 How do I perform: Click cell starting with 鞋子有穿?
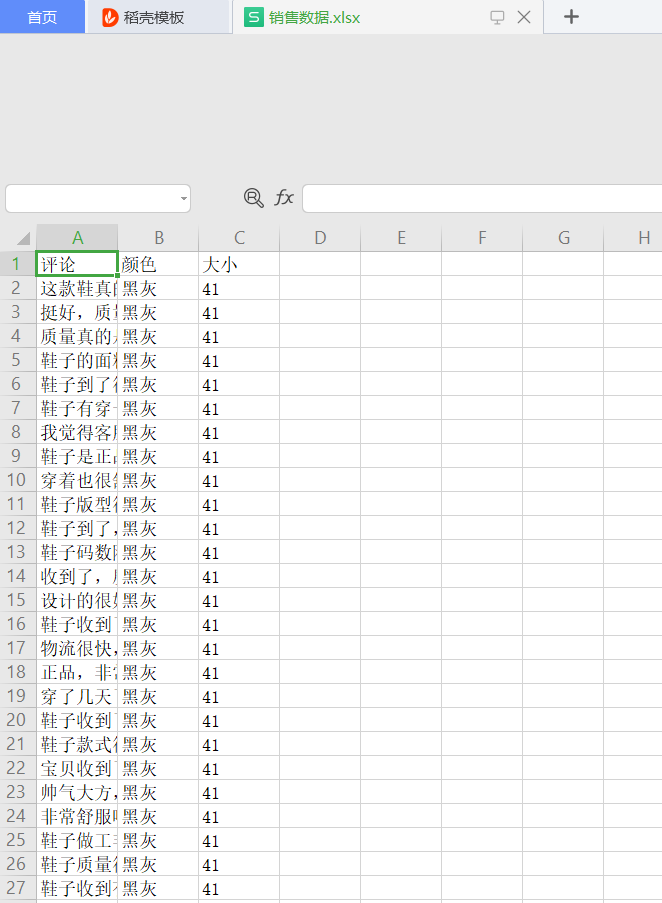[77, 408]
